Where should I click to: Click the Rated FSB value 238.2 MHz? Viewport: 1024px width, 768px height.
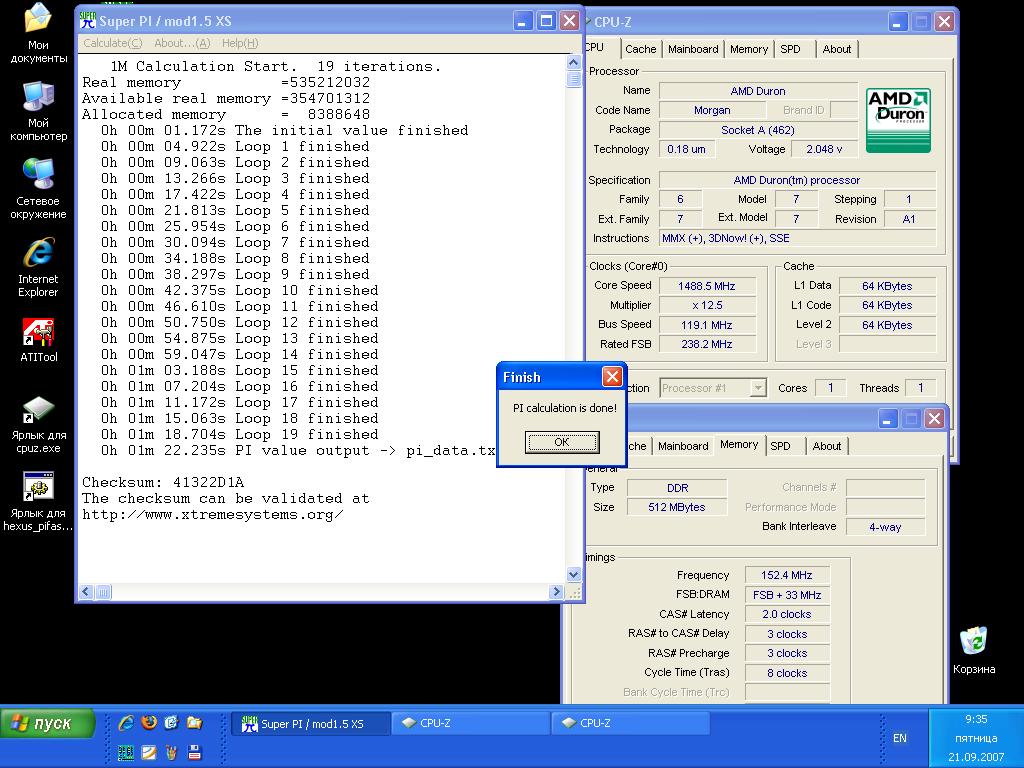[707, 344]
